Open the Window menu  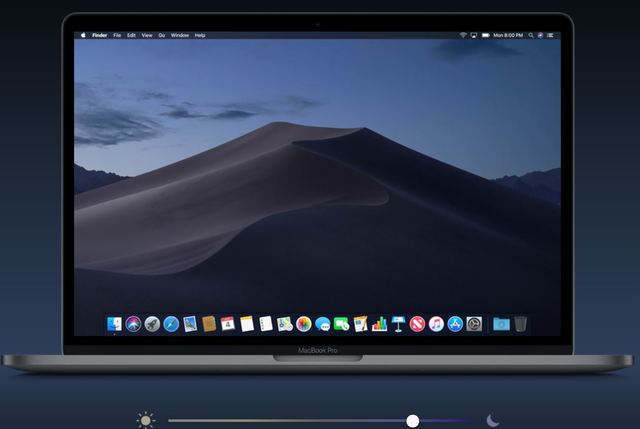(180, 35)
